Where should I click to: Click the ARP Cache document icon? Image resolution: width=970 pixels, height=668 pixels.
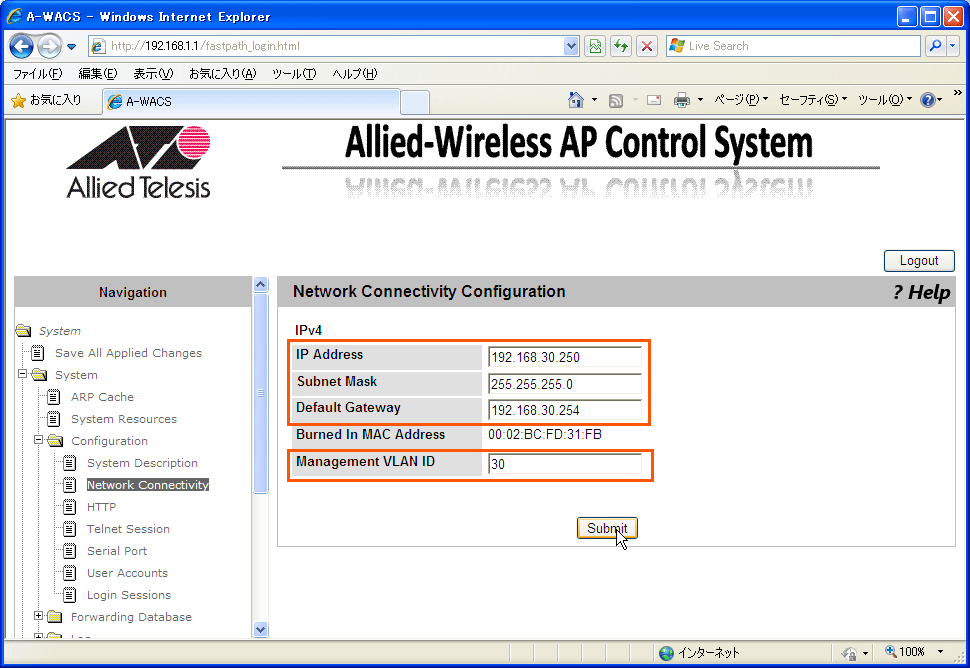tap(54, 396)
